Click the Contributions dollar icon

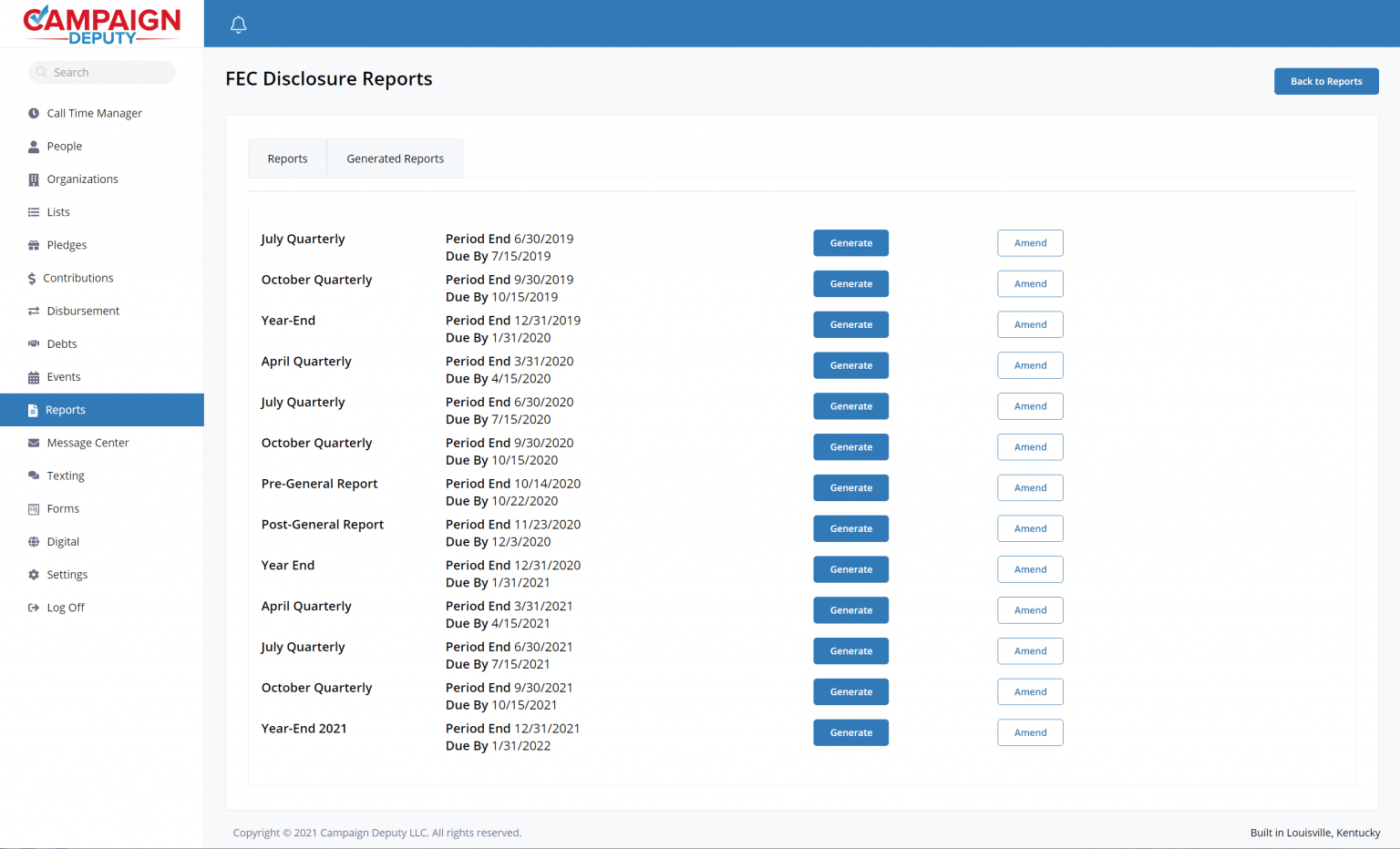point(32,279)
